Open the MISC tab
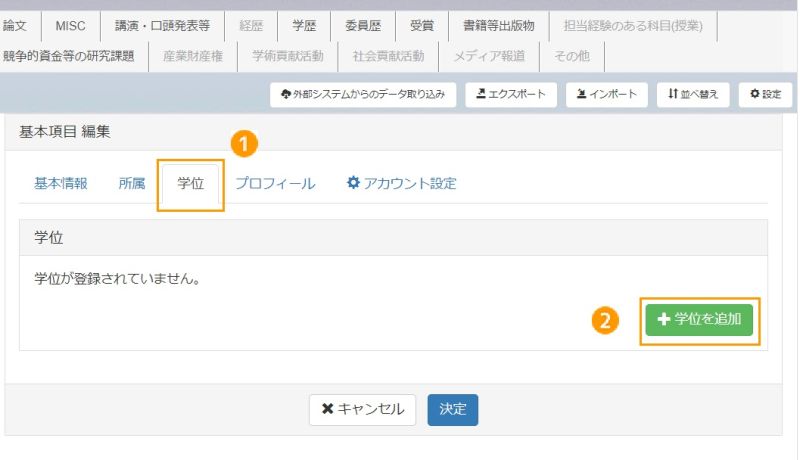Screen dimensions: 800x460 pos(70,26)
